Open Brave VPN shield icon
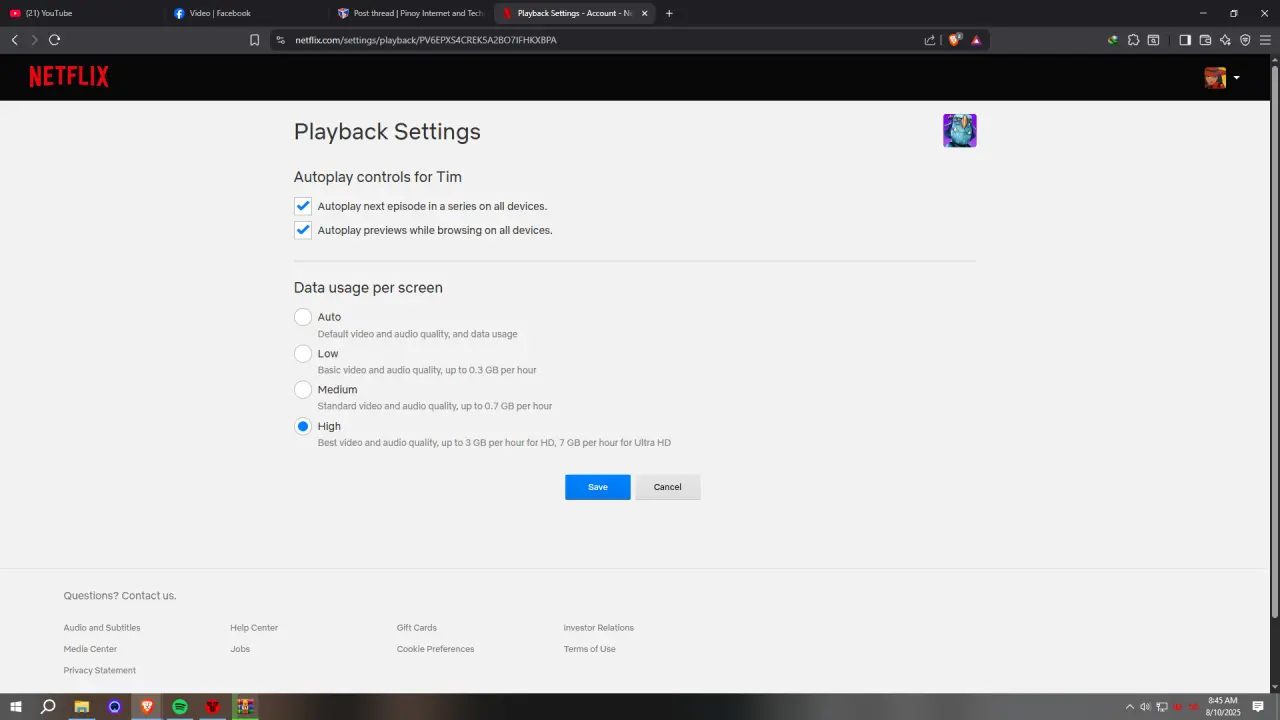Screen dimensions: 1280x720 pyautogui.click(x=1245, y=40)
